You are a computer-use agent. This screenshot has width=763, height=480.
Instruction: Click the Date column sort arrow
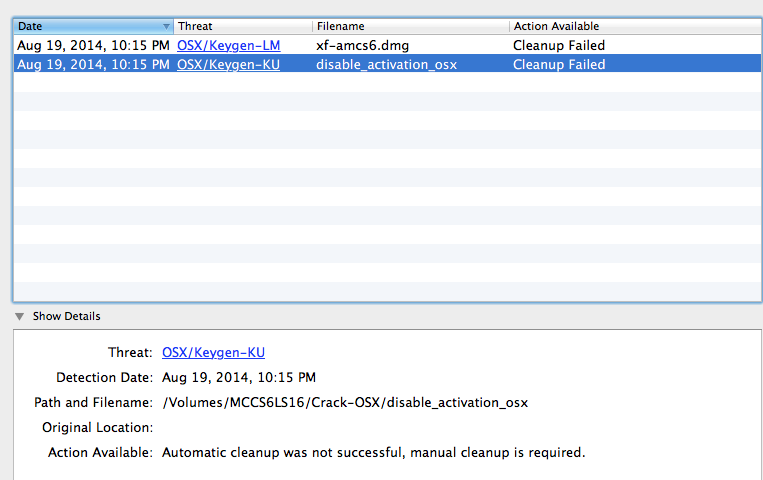pyautogui.click(x=166, y=26)
